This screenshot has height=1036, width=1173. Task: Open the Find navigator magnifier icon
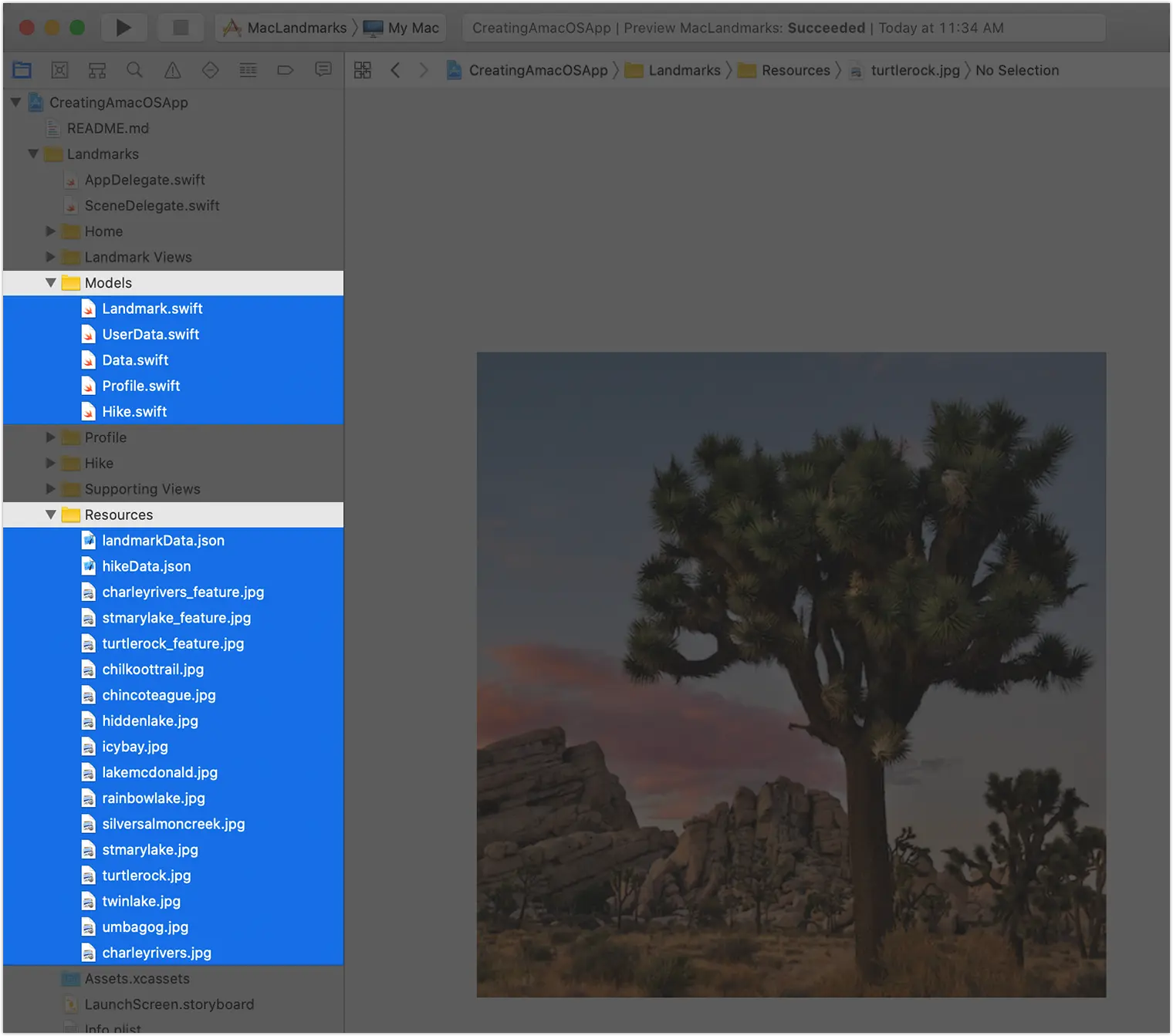click(x=134, y=70)
